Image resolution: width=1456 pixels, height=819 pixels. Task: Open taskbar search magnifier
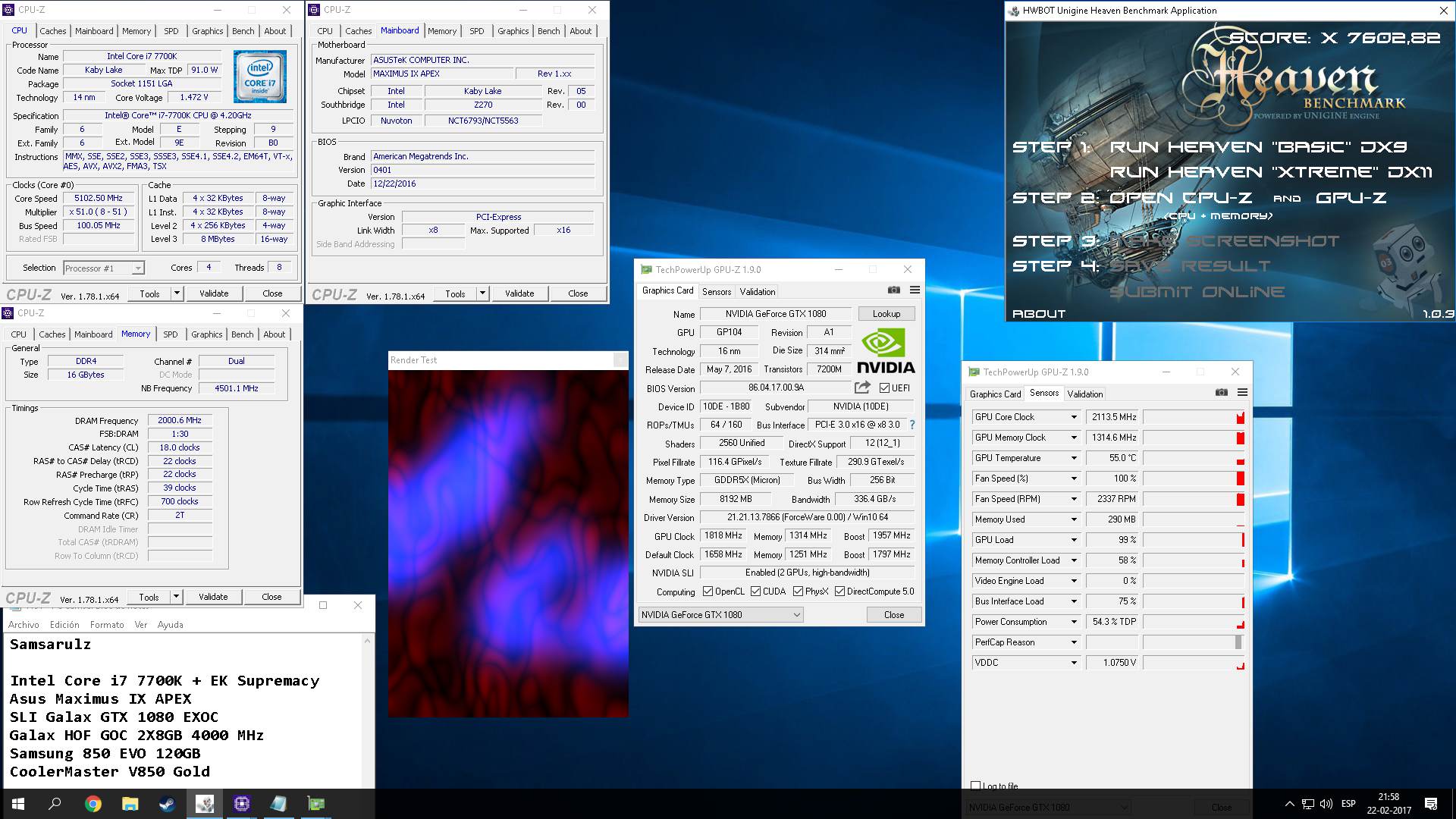click(x=55, y=804)
